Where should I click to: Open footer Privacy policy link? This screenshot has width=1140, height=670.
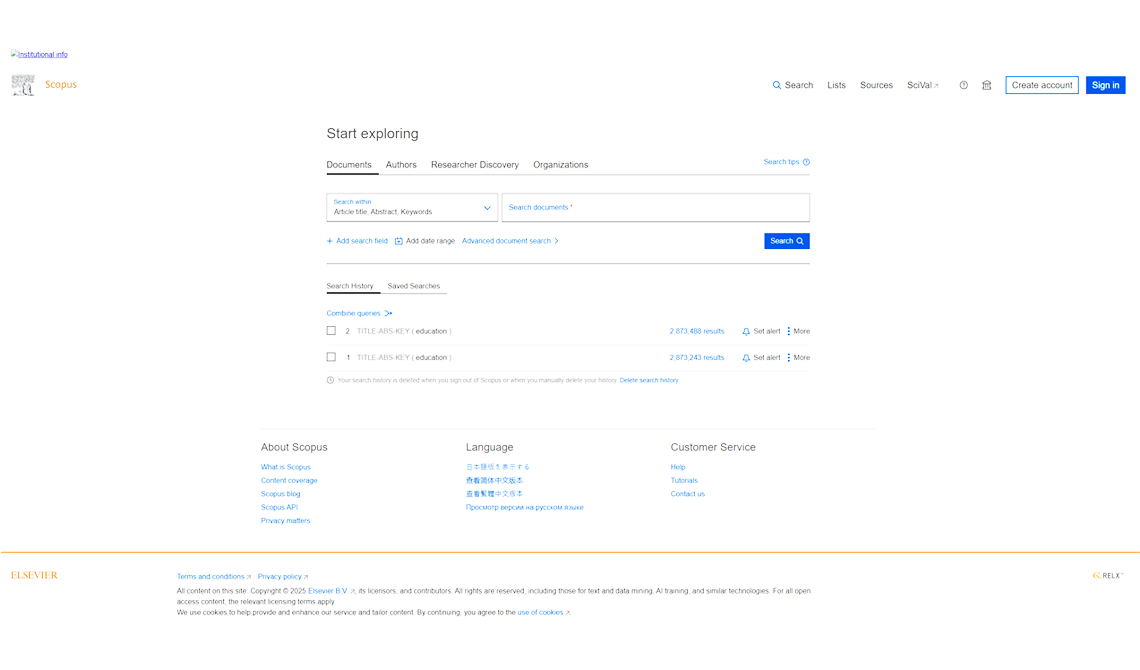click(283, 577)
